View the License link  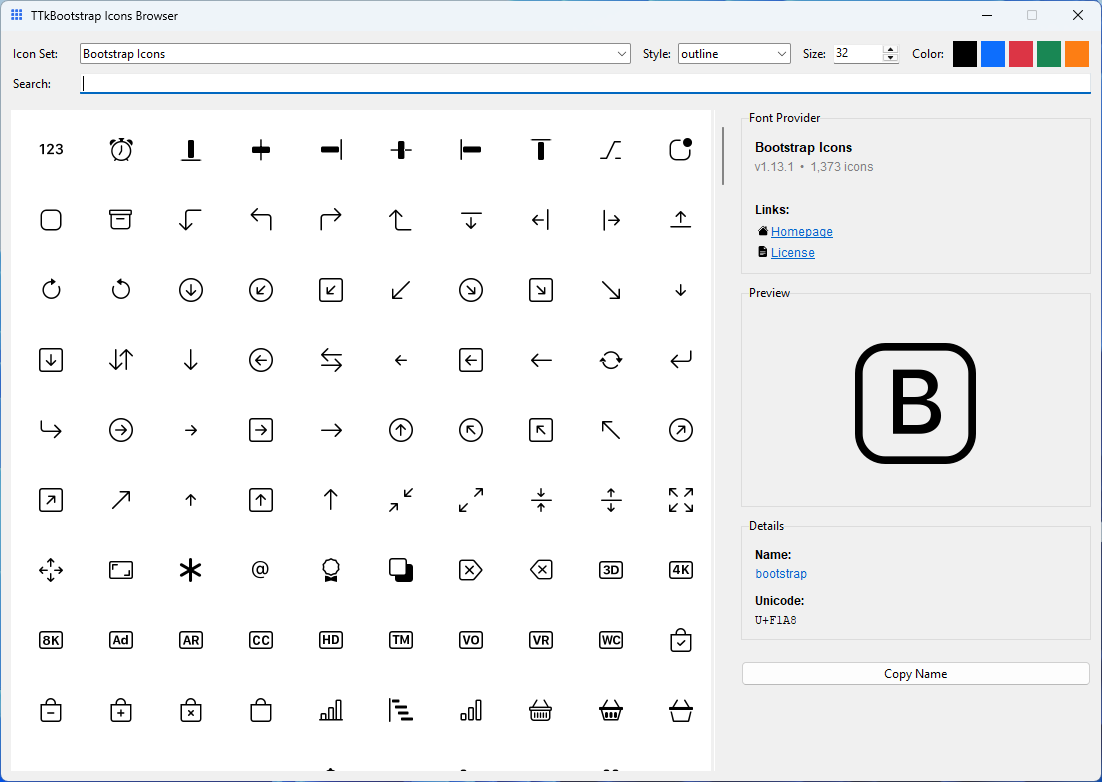[793, 252]
